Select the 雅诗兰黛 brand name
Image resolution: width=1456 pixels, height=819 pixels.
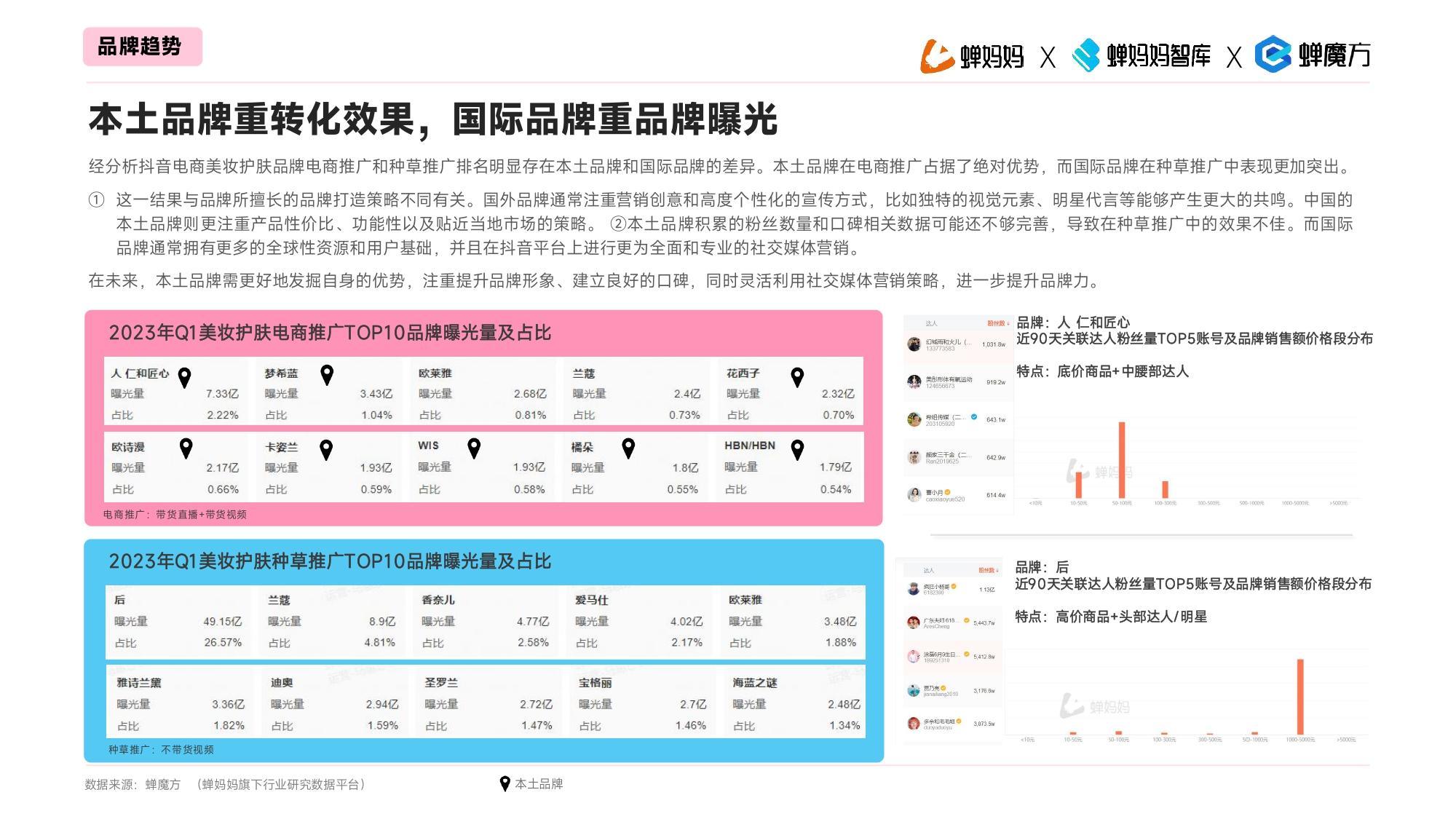click(x=139, y=683)
